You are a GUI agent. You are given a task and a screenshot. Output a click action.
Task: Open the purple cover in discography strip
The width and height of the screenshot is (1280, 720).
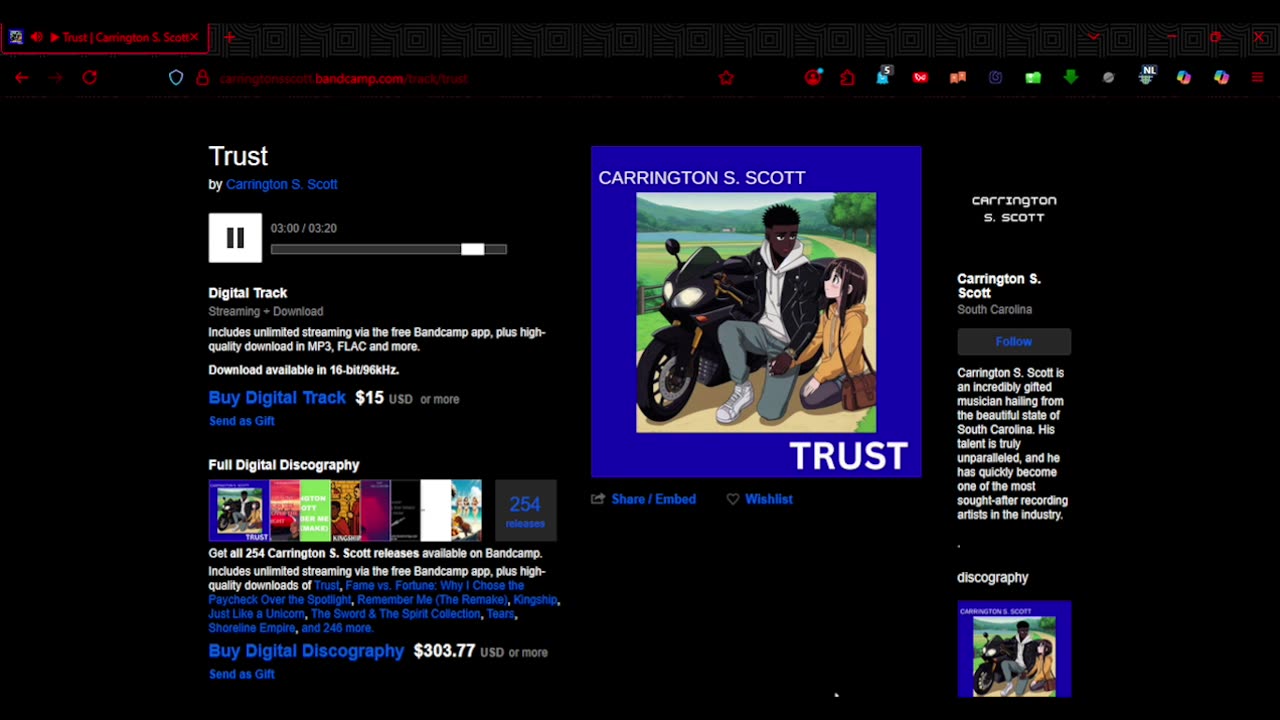point(375,510)
